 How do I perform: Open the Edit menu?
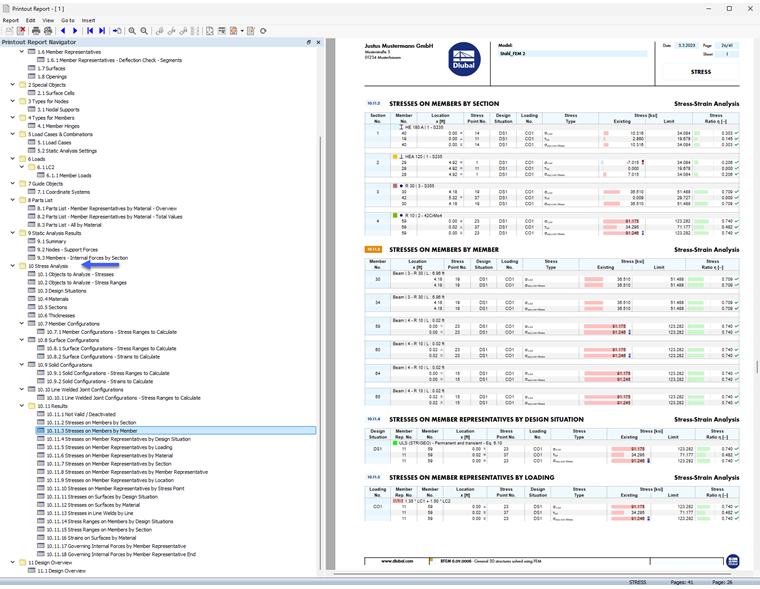point(31,20)
